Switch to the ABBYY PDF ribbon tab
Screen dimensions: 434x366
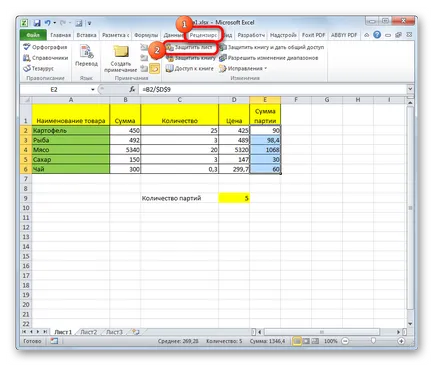(x=344, y=35)
